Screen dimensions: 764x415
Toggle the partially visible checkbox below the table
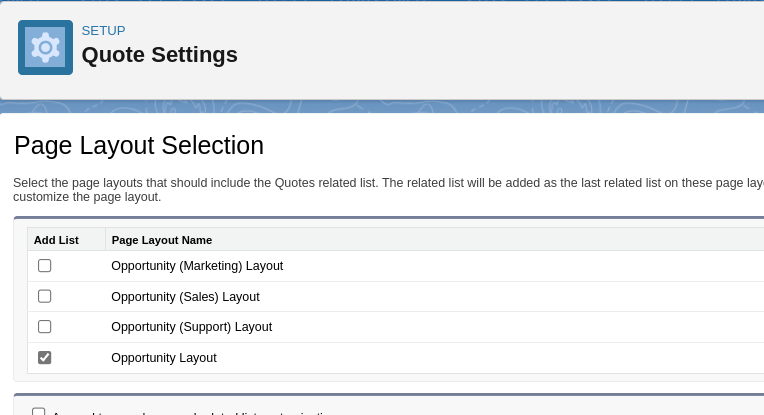[x=39, y=412]
